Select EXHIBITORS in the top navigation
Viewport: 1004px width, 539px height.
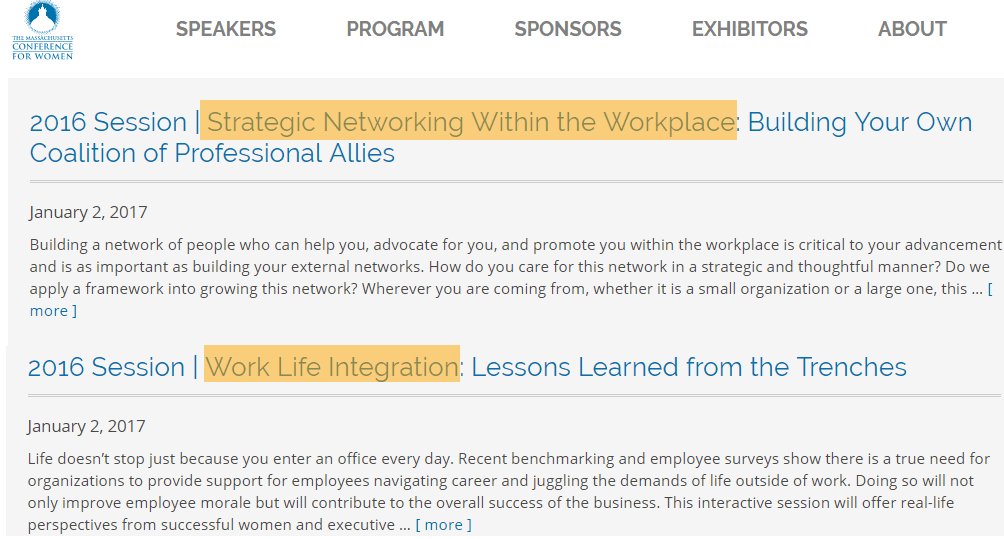pyautogui.click(x=750, y=29)
